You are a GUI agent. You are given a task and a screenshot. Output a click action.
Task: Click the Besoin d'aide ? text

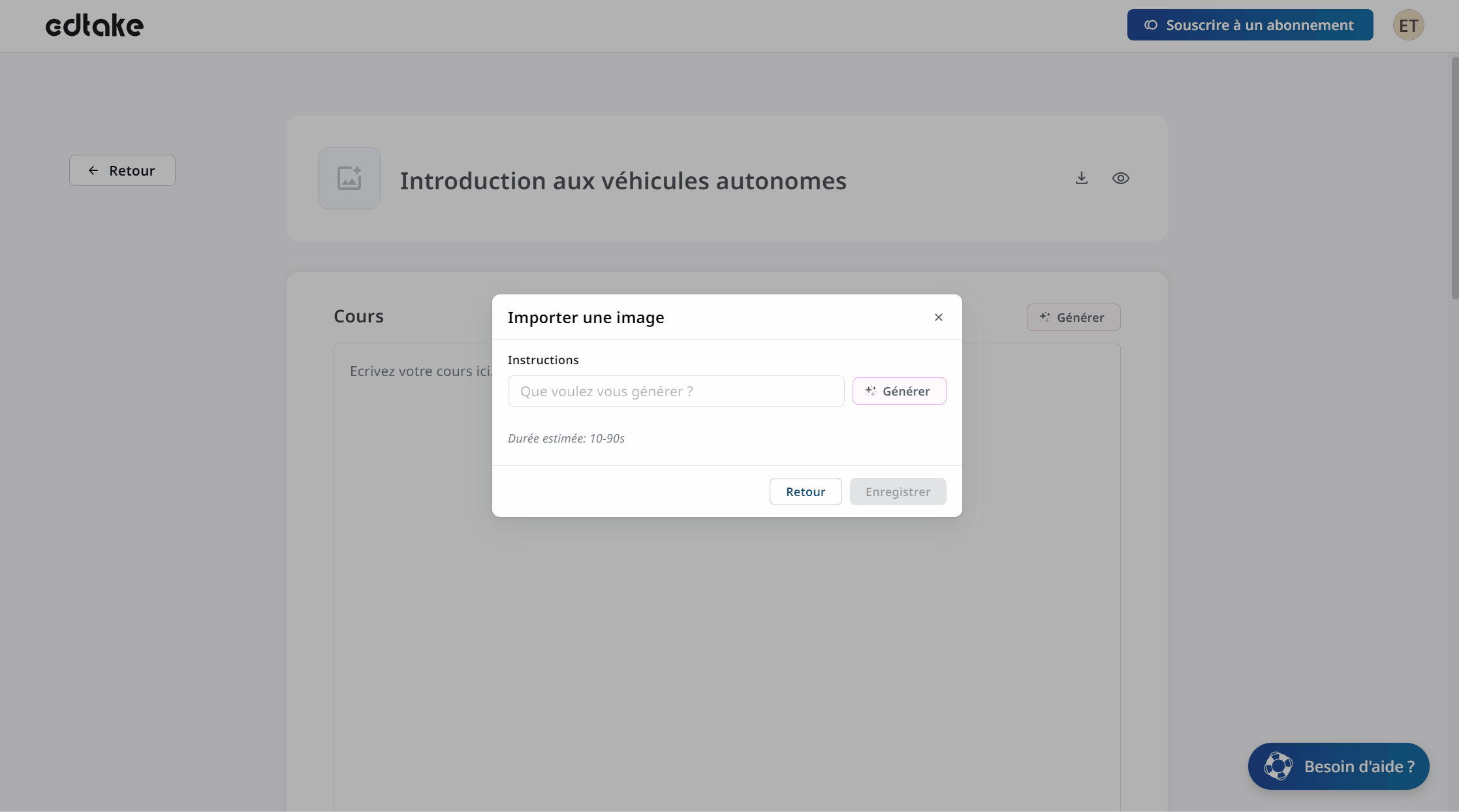click(1359, 766)
